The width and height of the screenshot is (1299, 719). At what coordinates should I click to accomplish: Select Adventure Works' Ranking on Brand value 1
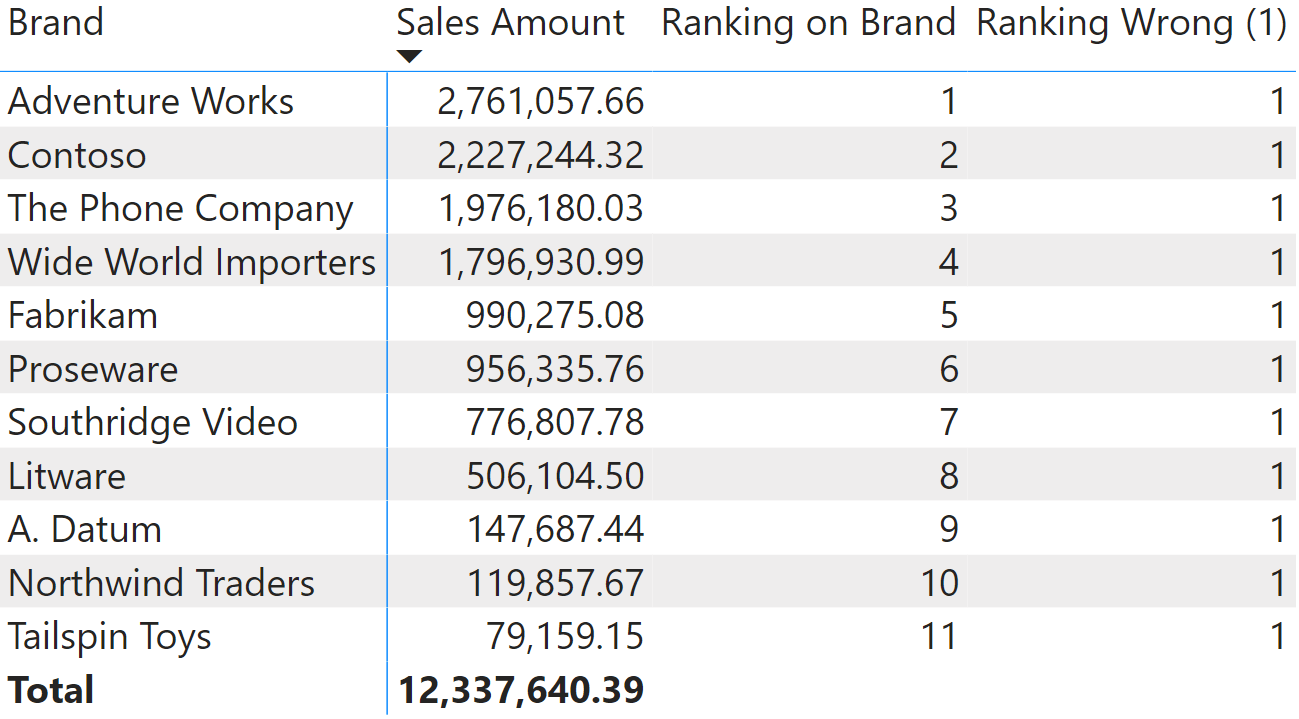(x=948, y=101)
